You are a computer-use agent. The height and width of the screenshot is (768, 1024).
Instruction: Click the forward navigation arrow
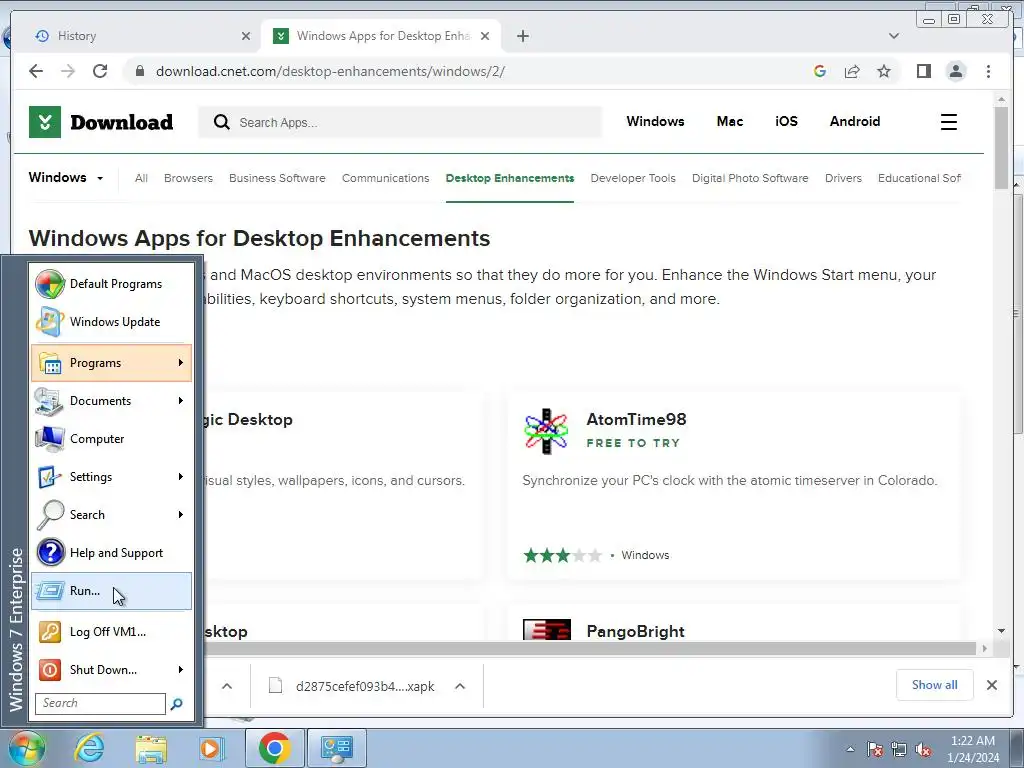click(x=68, y=71)
